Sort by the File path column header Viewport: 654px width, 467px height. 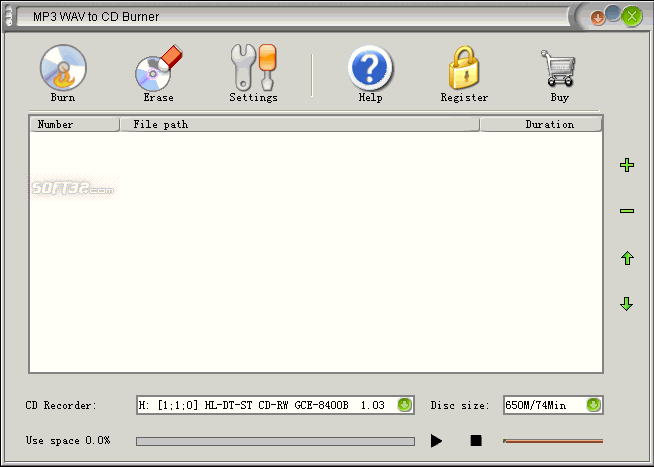coord(299,124)
